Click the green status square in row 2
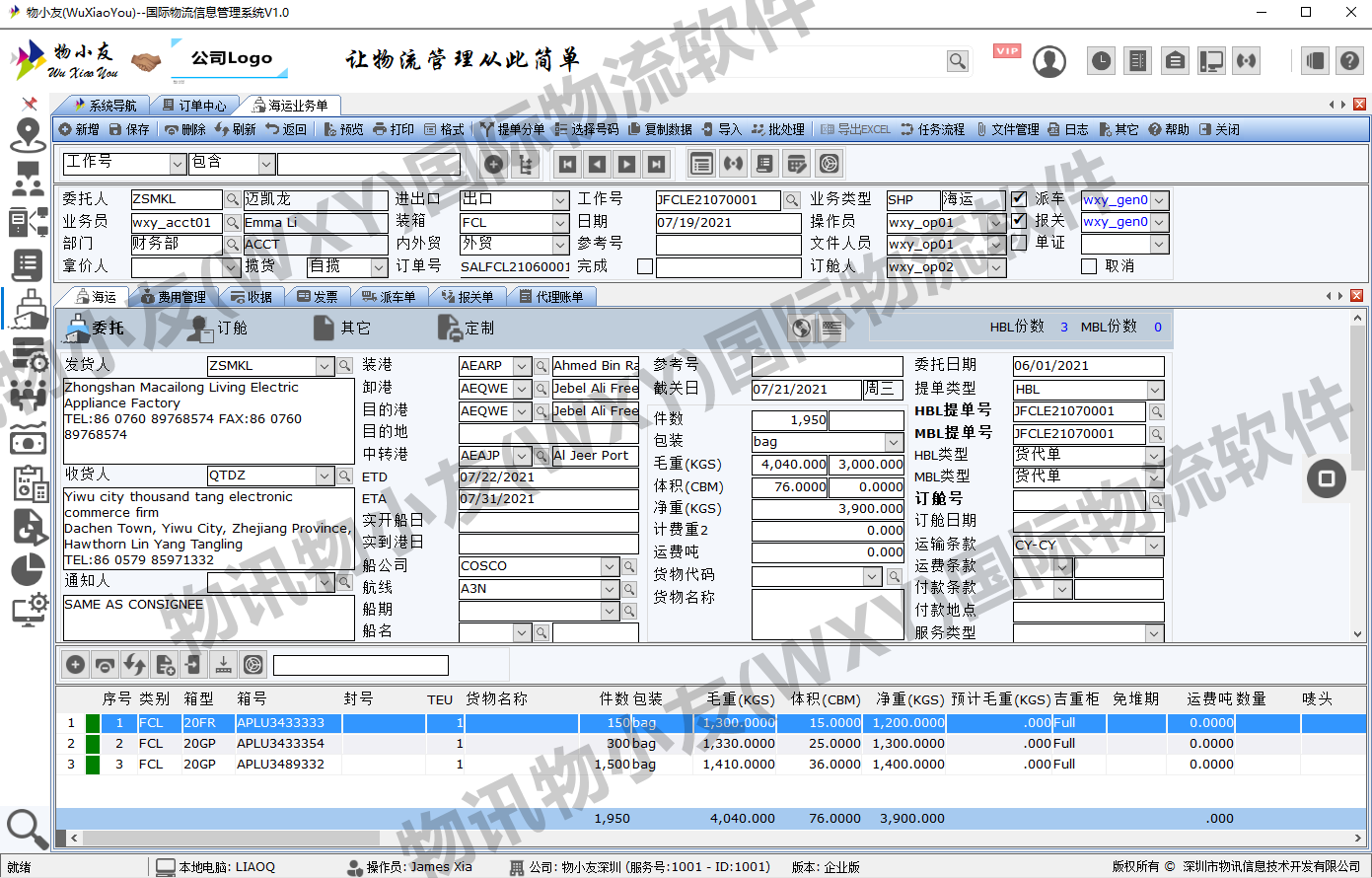1372x878 pixels. tap(93, 744)
